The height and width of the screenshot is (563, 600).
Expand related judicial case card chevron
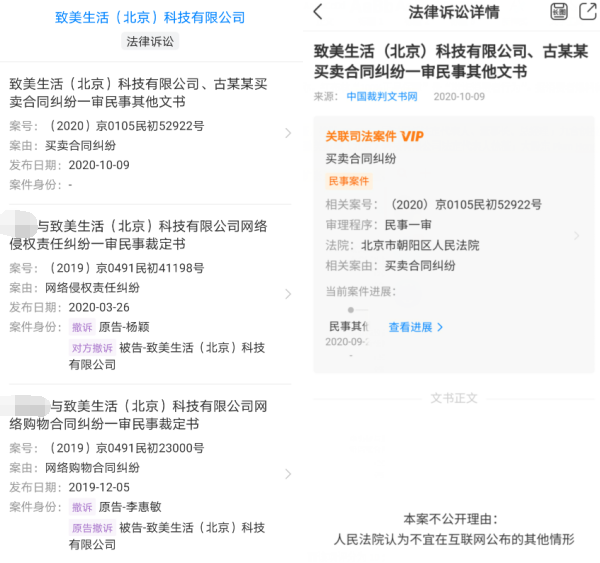pos(577,235)
